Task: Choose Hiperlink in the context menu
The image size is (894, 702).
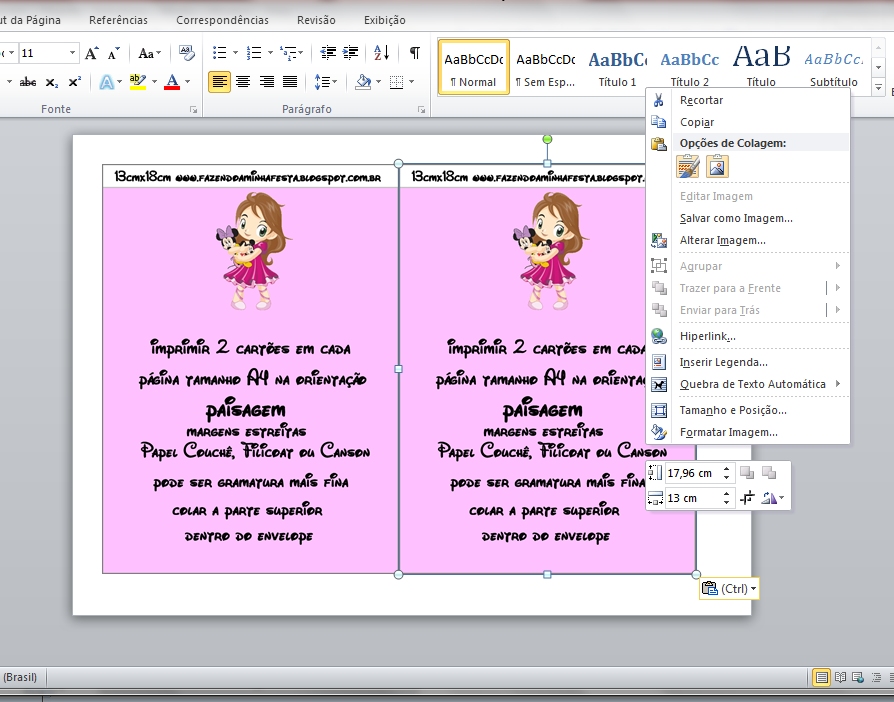Action: (747, 336)
